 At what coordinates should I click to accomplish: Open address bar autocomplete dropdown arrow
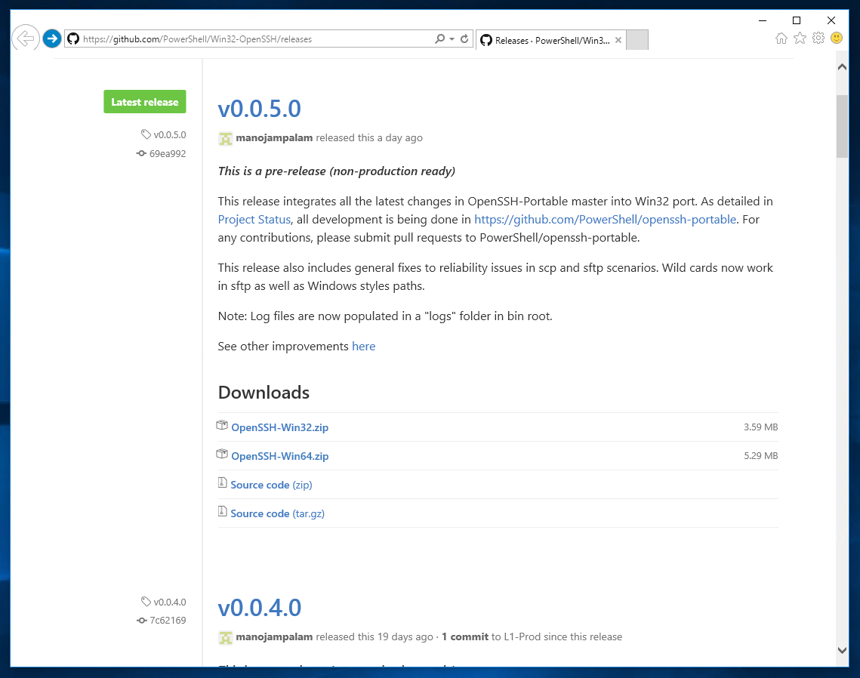[x=452, y=39]
